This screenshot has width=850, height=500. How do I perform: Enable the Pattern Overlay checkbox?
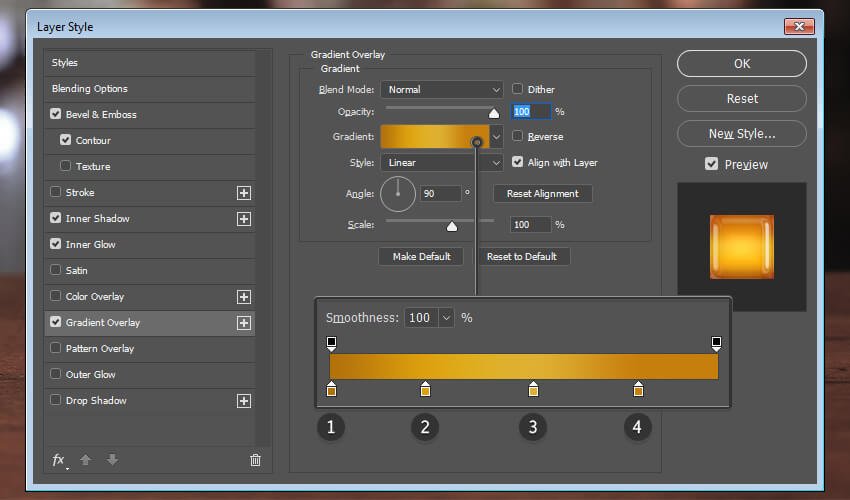coord(55,348)
